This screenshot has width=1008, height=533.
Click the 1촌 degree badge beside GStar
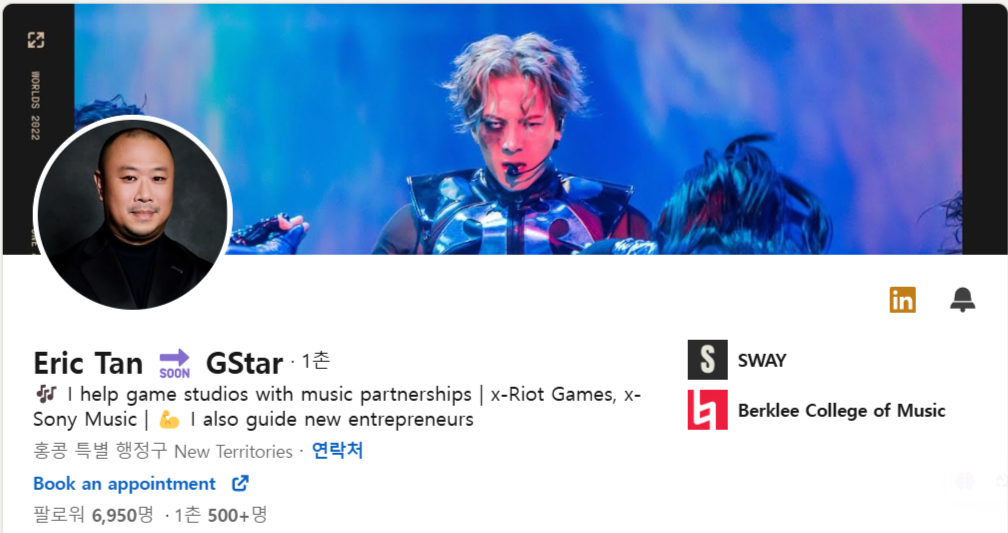(316, 361)
